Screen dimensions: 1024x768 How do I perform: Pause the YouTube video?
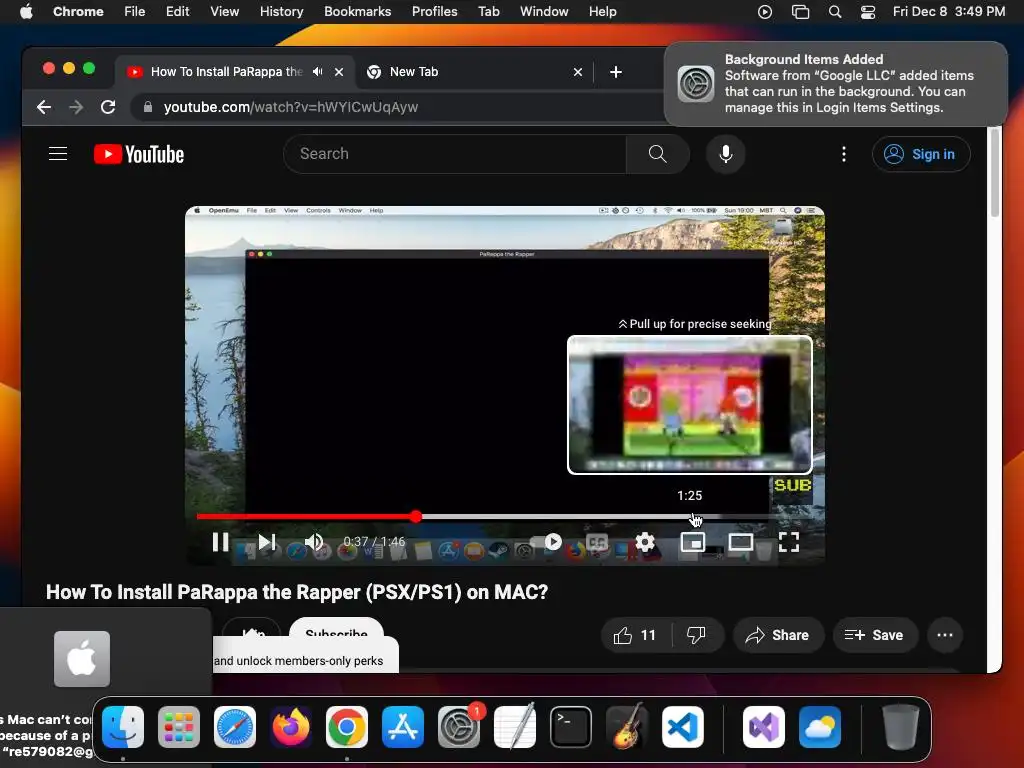[x=221, y=542]
